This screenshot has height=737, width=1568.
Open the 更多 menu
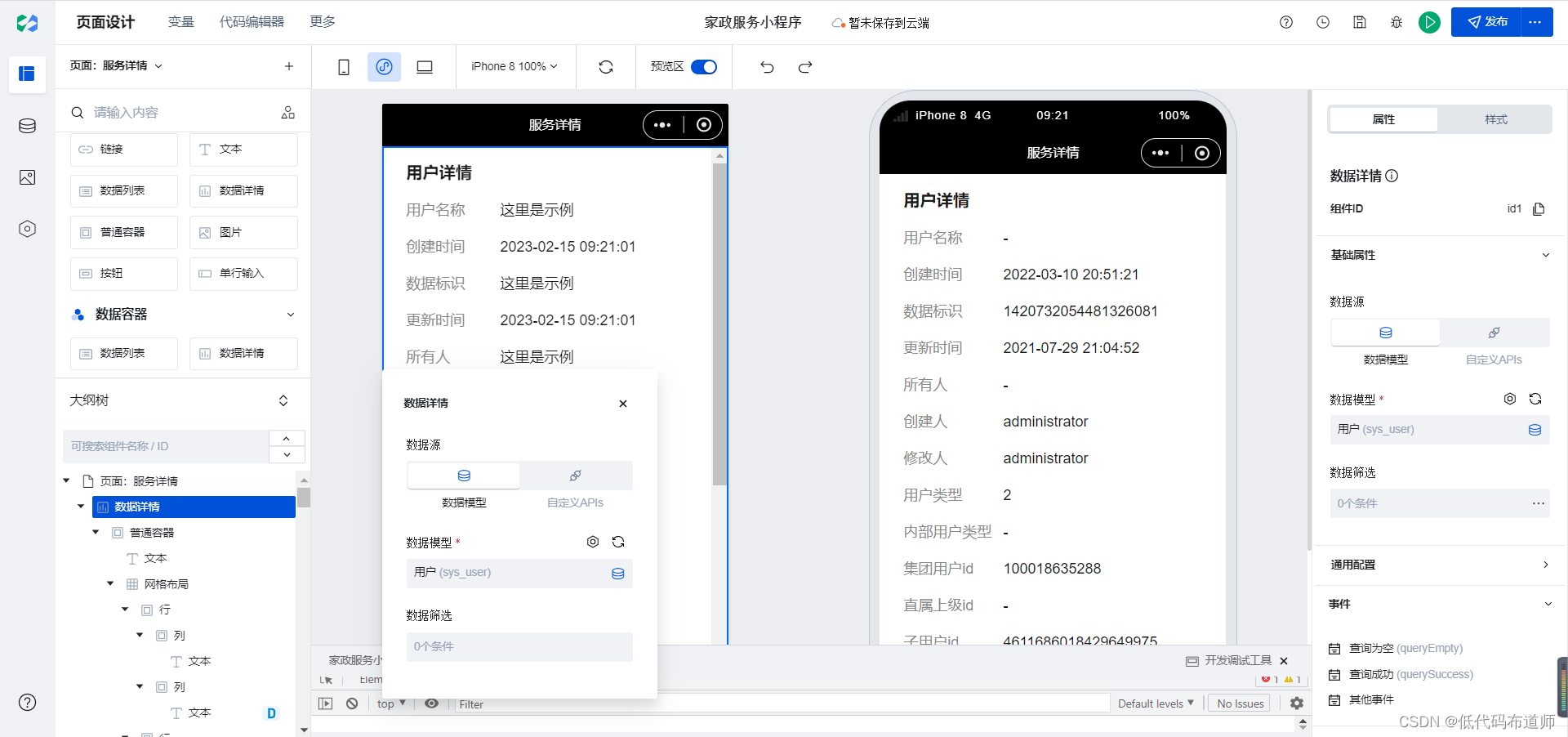click(x=323, y=22)
